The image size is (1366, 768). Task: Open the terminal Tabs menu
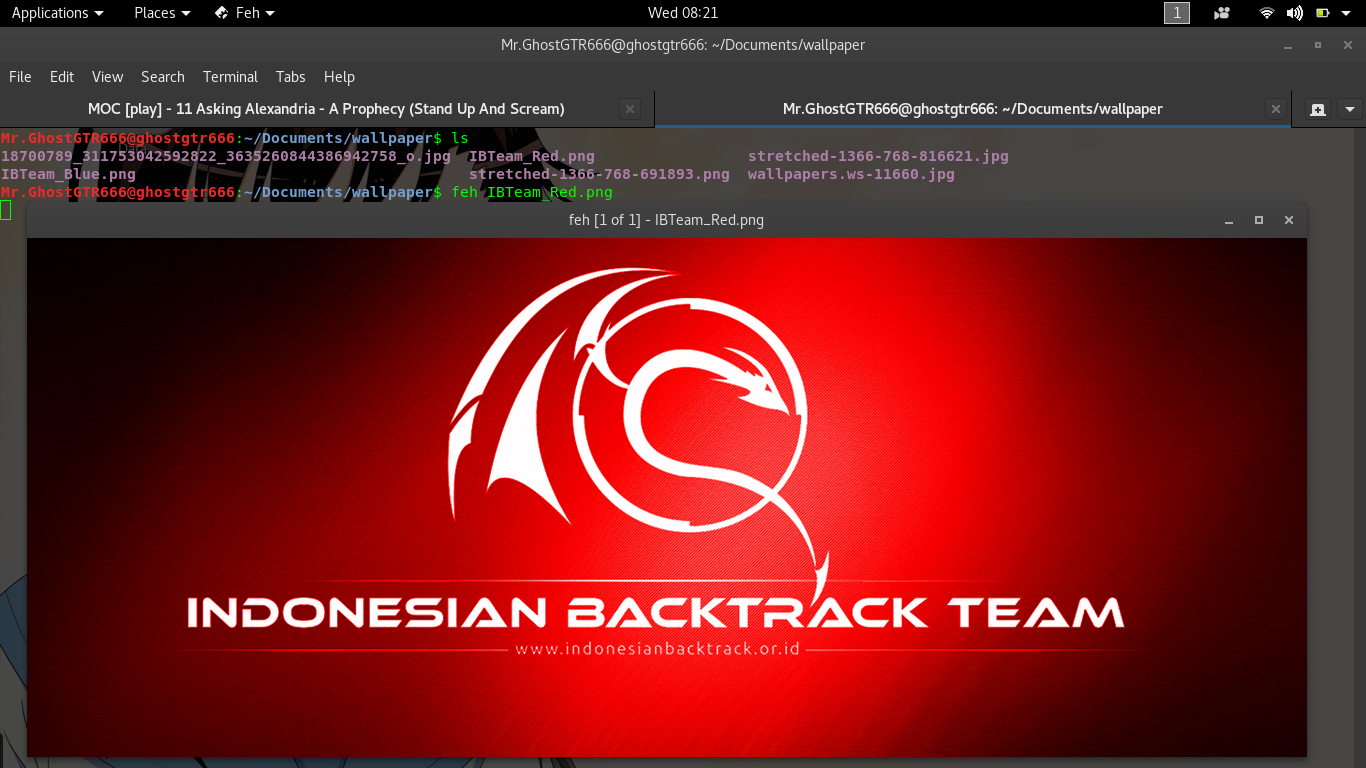pyautogui.click(x=291, y=77)
